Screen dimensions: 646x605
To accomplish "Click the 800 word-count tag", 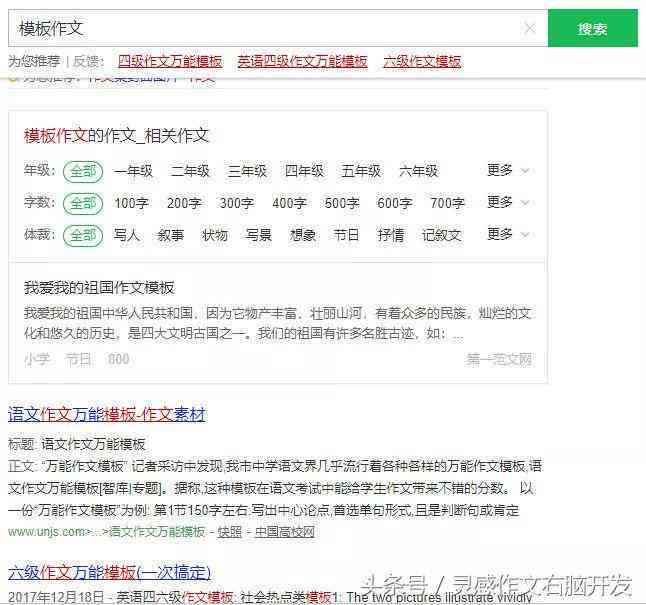I will coord(119,359).
